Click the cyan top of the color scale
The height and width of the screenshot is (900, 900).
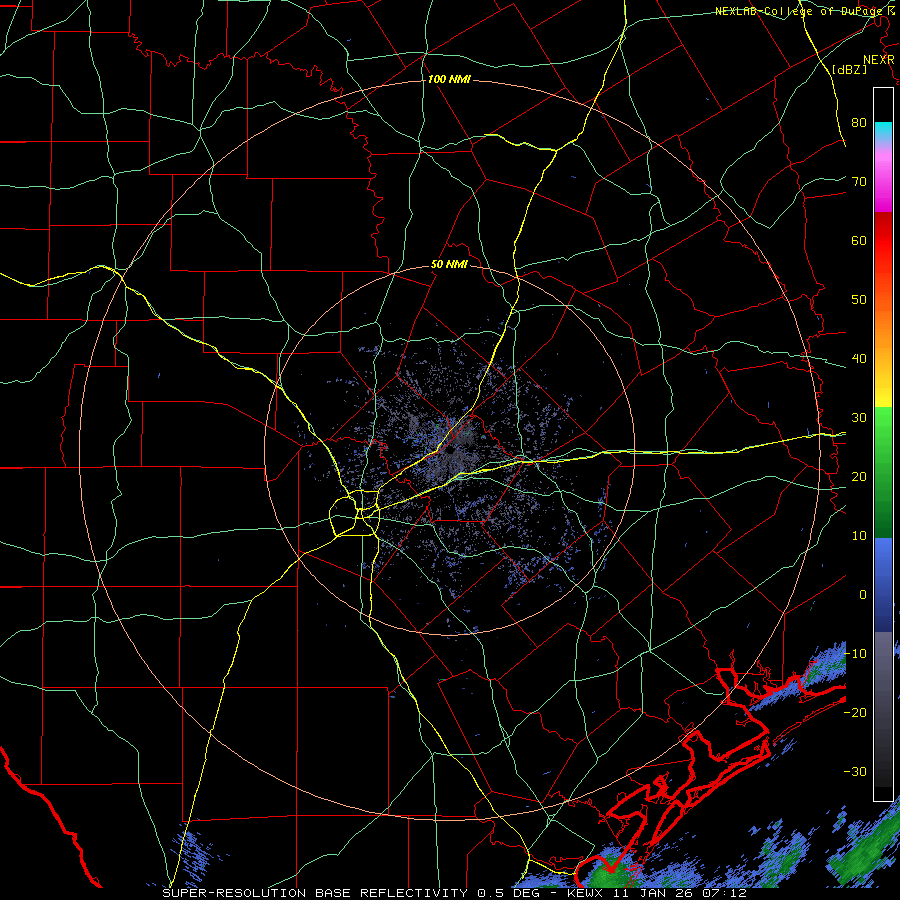click(x=883, y=131)
